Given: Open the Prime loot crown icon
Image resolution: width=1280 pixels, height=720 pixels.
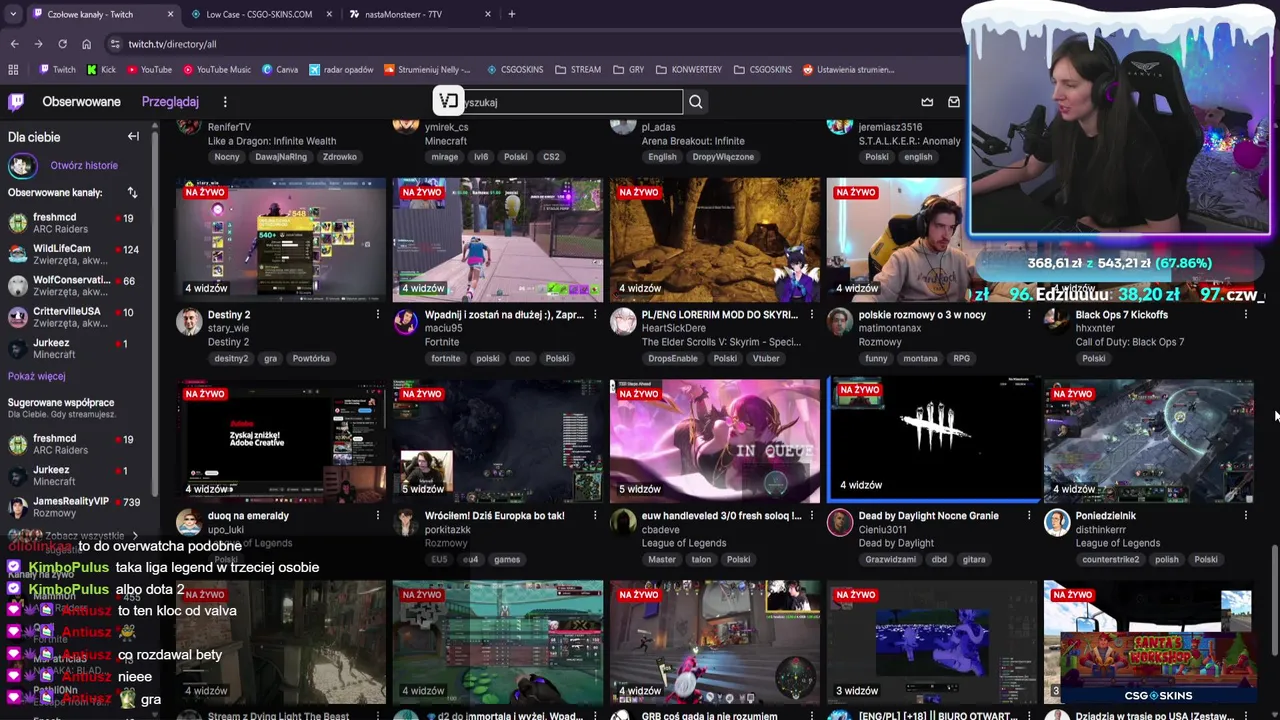Looking at the screenshot, I should point(927,102).
